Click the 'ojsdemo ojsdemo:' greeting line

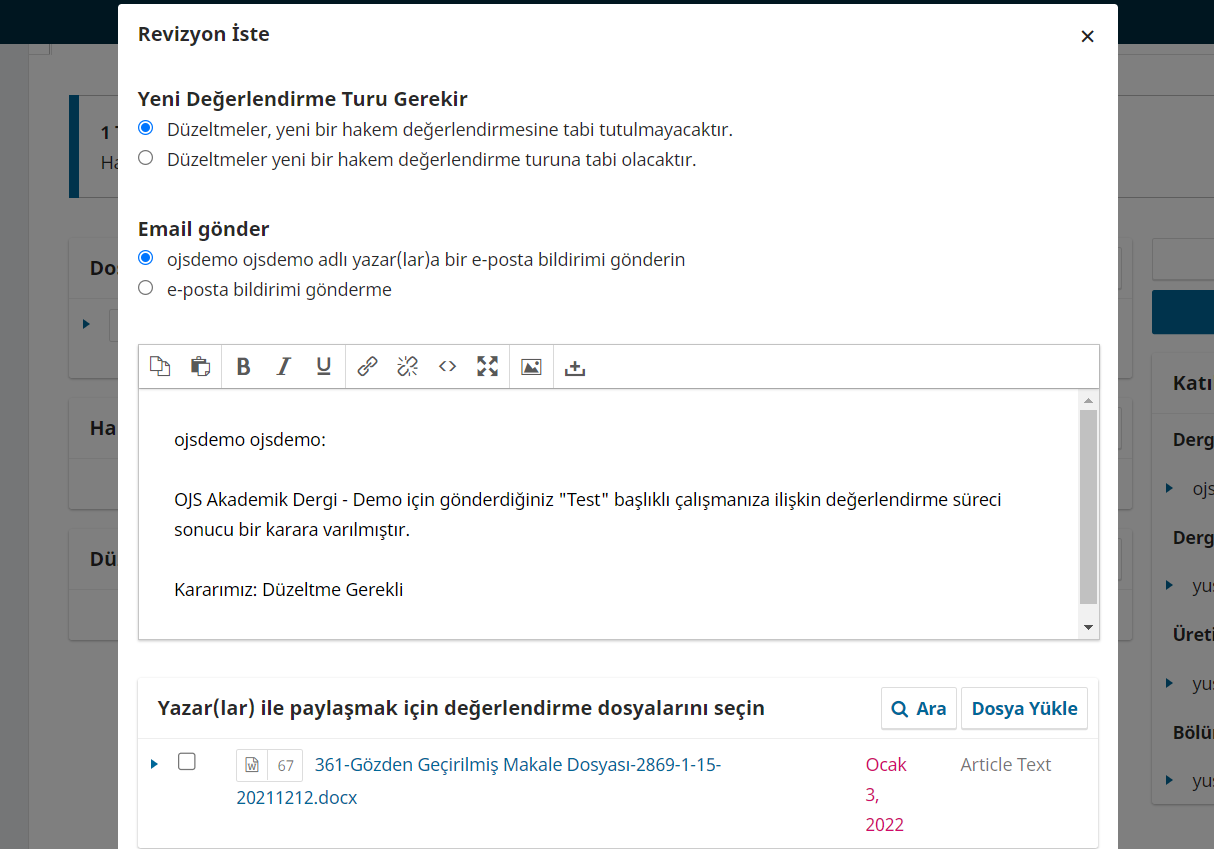250,439
